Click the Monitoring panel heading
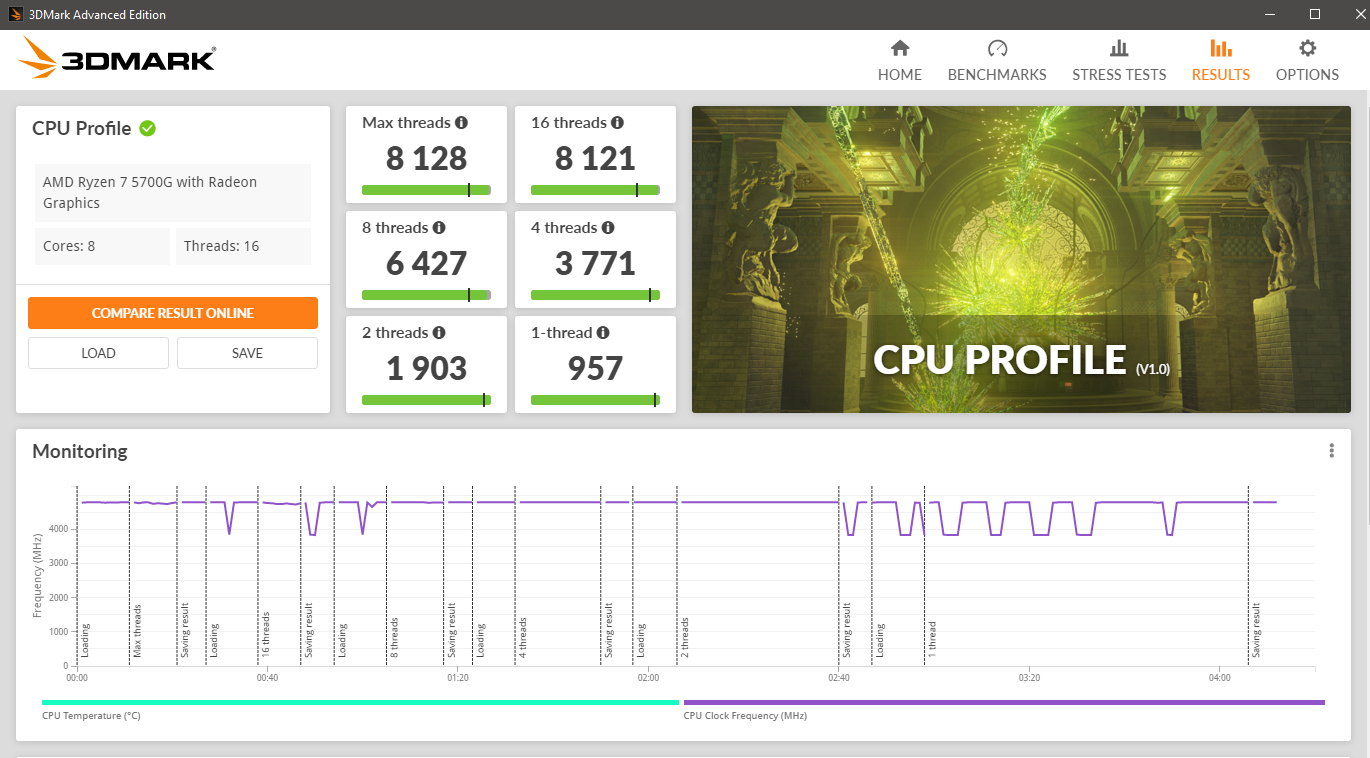The width and height of the screenshot is (1370, 758). (x=80, y=451)
